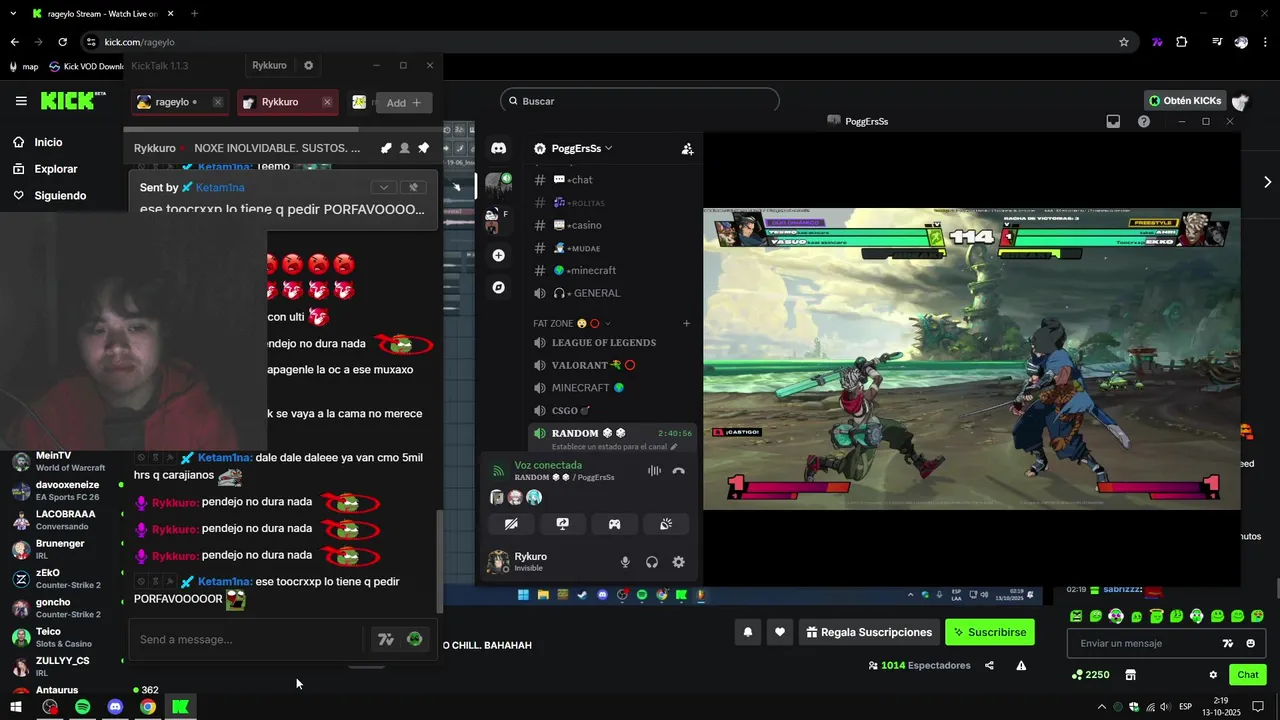Open LACOBRAAA channel in followed list
Viewport: 1280px width, 720px height.
pyautogui.click(x=68, y=520)
